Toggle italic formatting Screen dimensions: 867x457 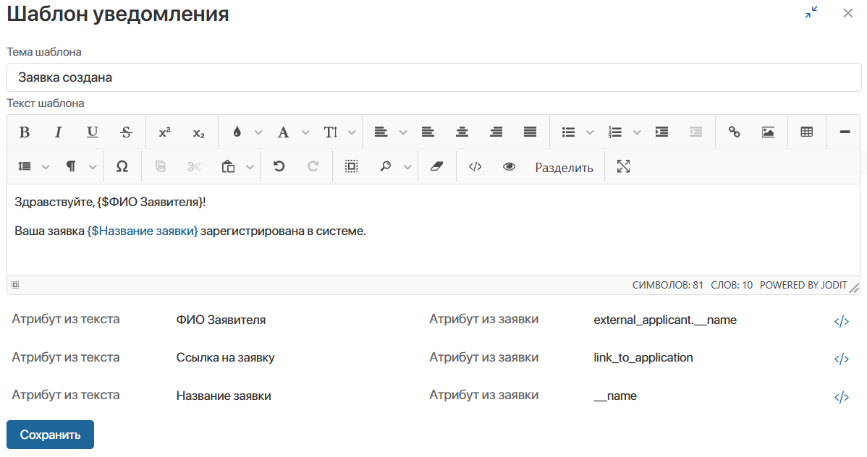coord(58,133)
